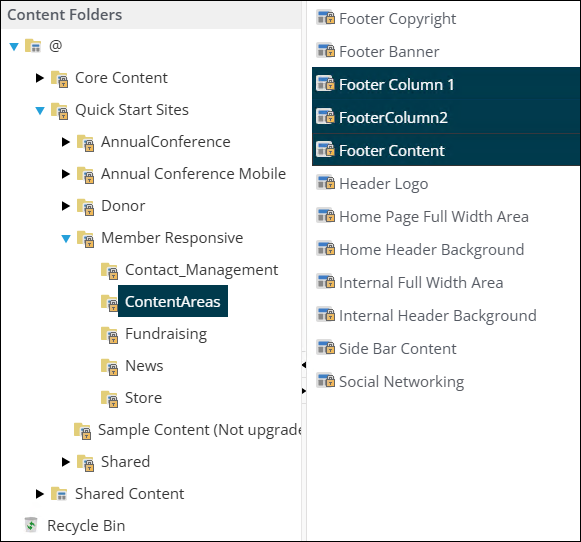Click the content icon beside Header Logo
Viewport: 581px width, 542px height.
tap(326, 183)
